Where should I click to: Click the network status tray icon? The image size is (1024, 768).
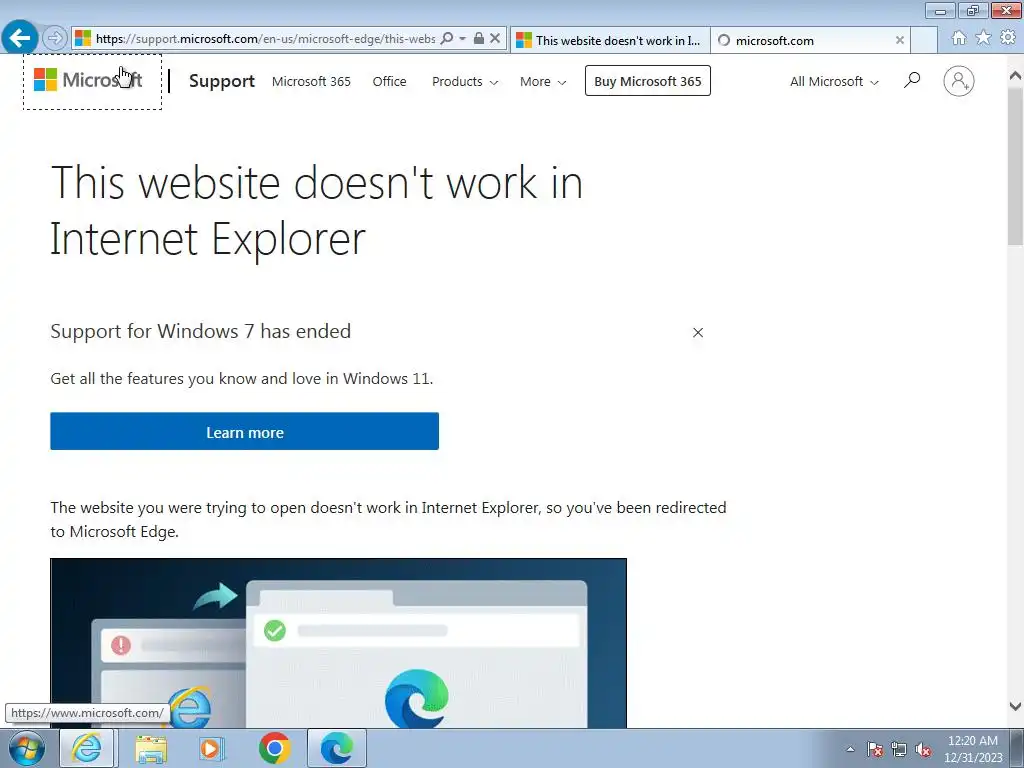click(899, 750)
